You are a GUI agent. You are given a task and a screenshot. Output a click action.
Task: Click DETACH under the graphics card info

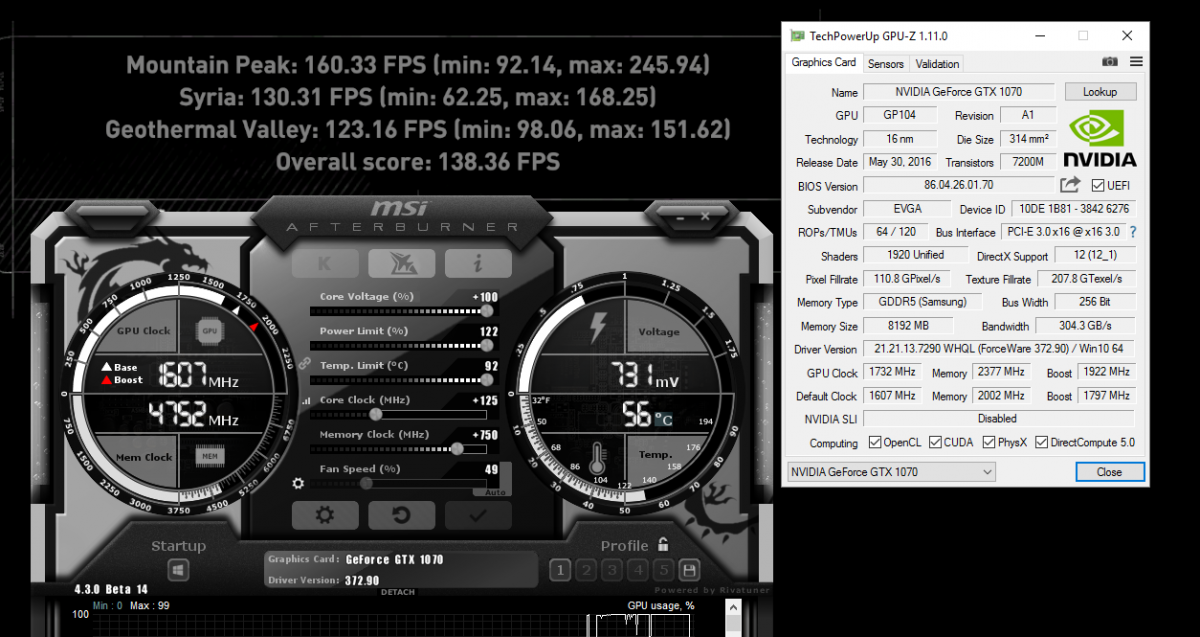397,592
